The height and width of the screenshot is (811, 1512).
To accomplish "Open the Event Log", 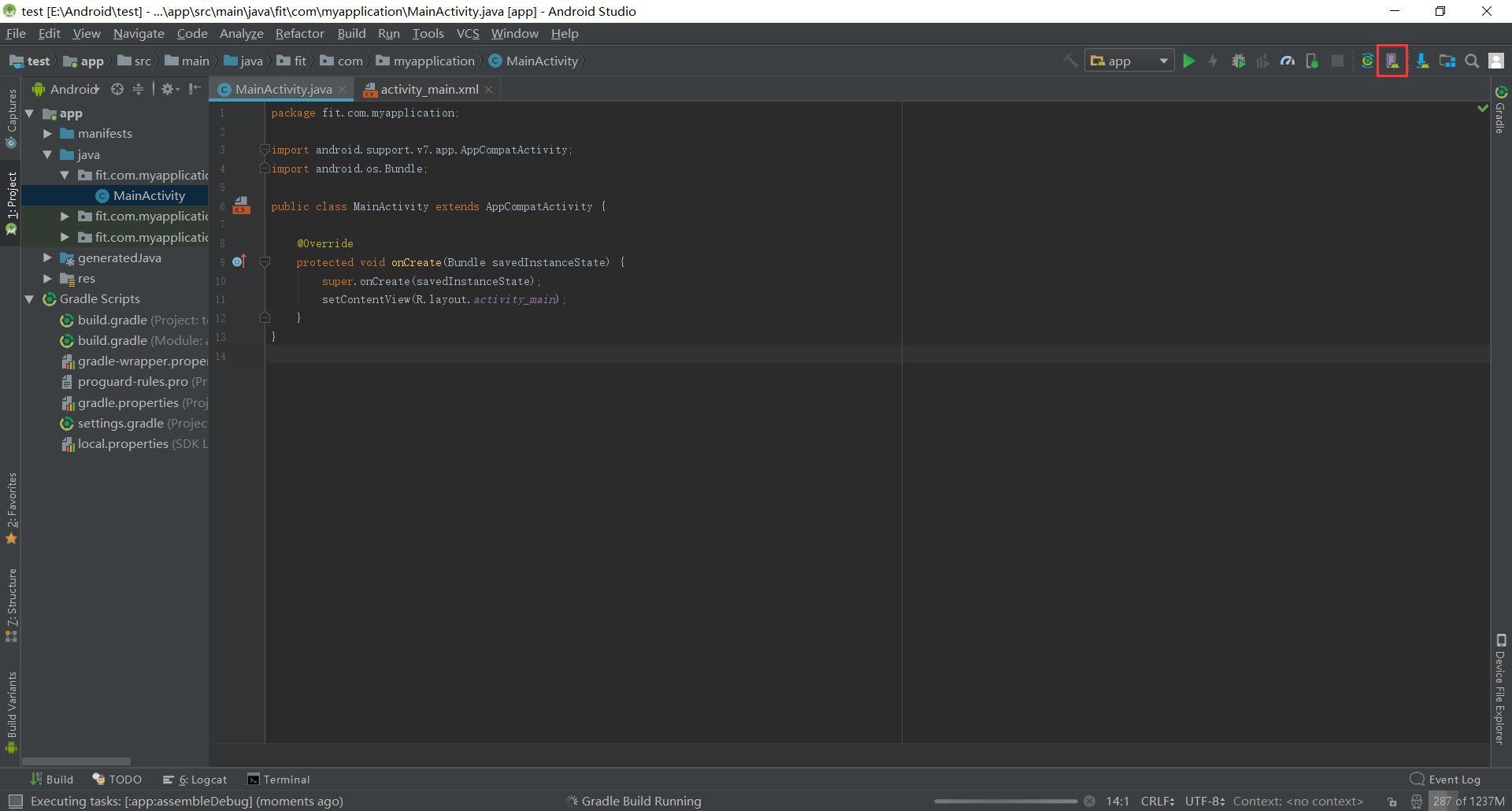I will (1445, 780).
